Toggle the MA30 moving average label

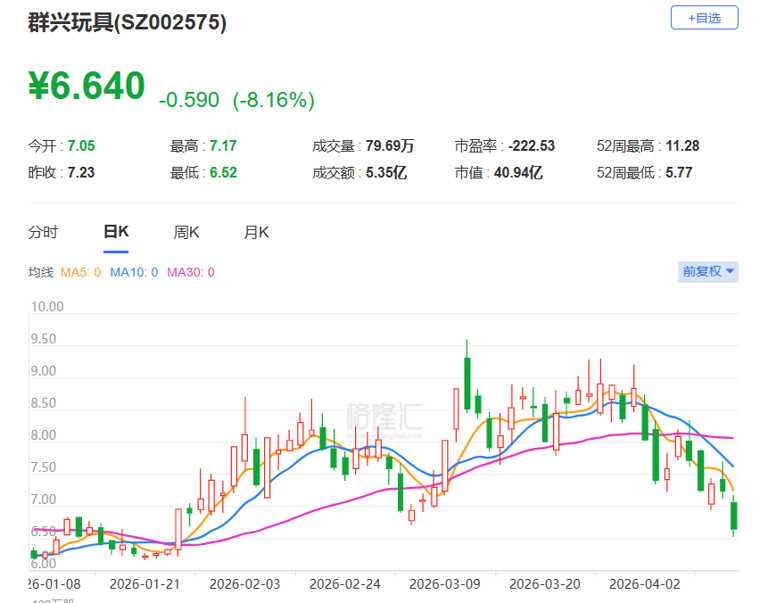pyautogui.click(x=190, y=272)
